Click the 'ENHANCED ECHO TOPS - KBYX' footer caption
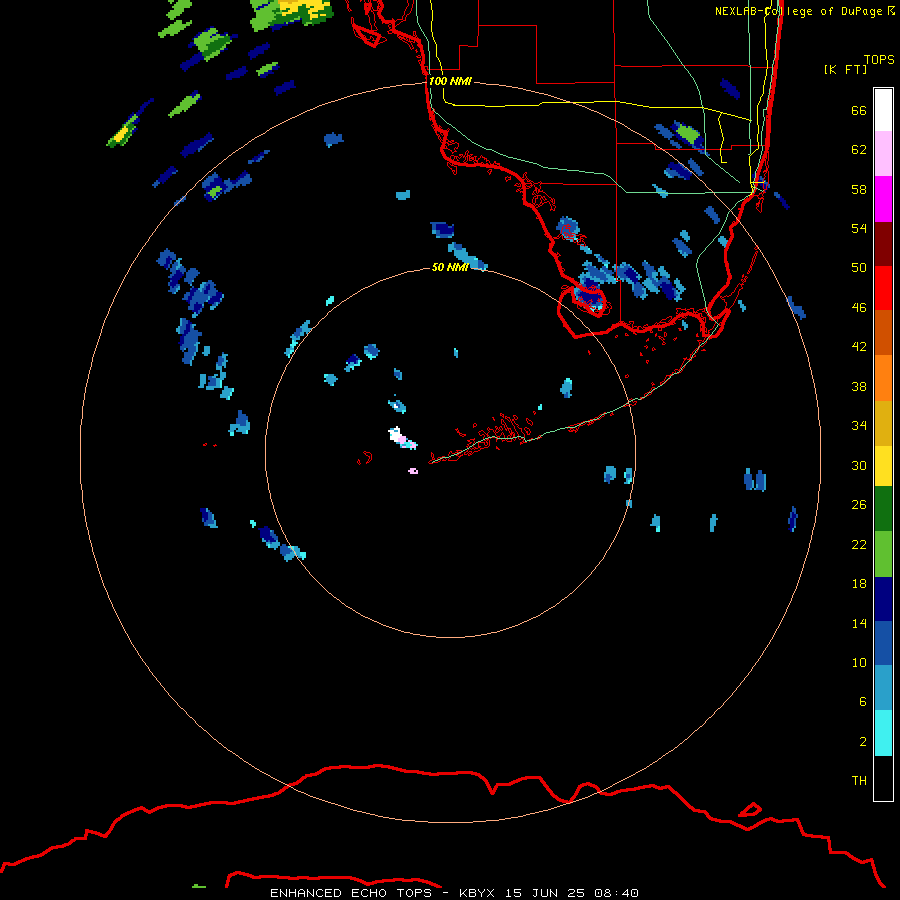Viewport: 900px width, 900px height. (382, 893)
